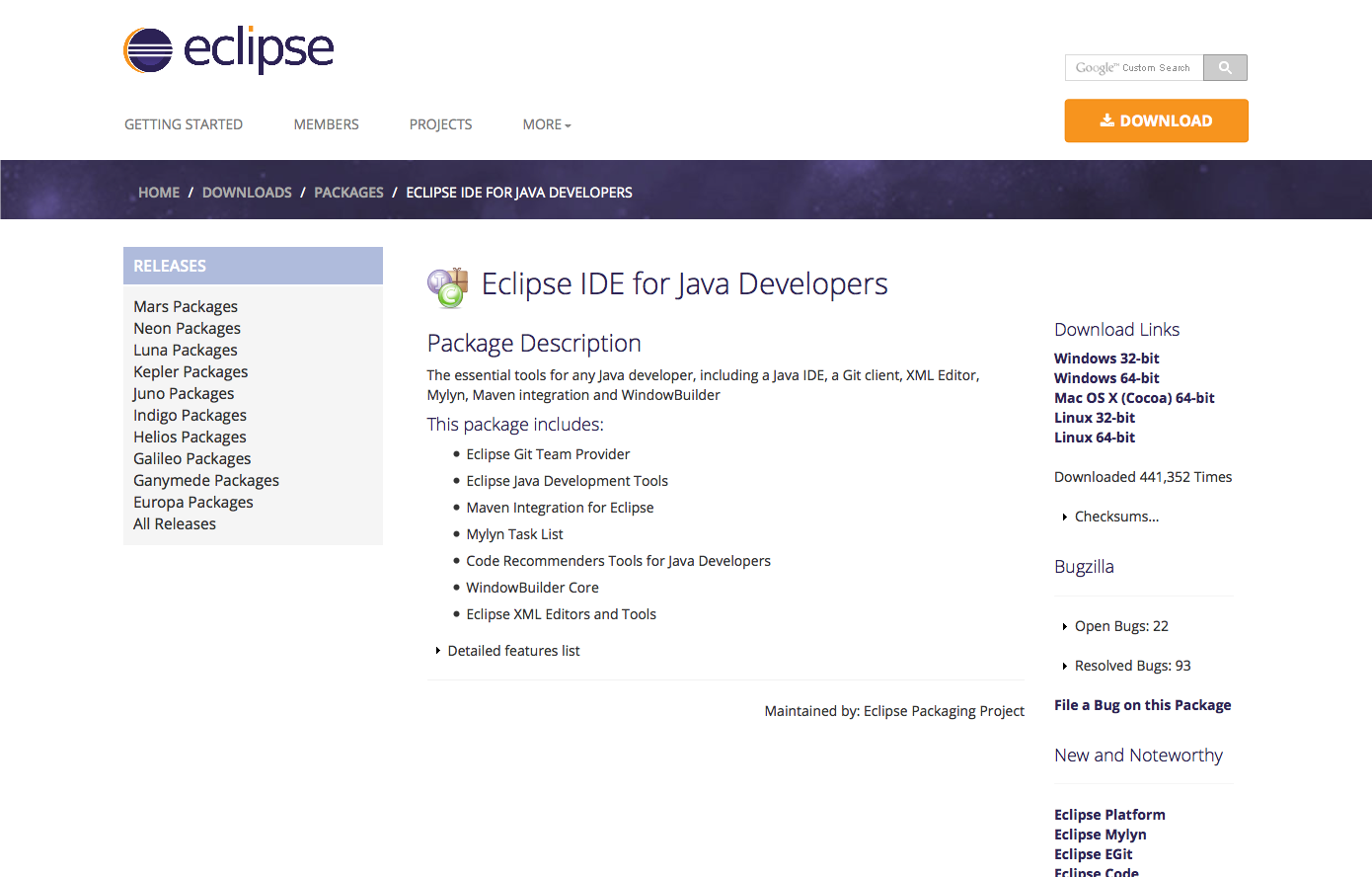The height and width of the screenshot is (877, 1372).
Task: Open Europa Packages release
Action: click(193, 502)
